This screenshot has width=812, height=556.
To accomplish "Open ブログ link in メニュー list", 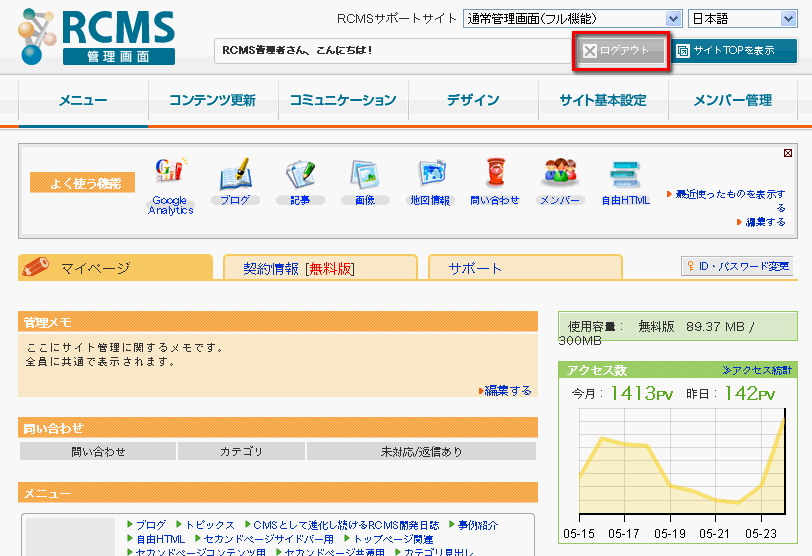I will [151, 524].
